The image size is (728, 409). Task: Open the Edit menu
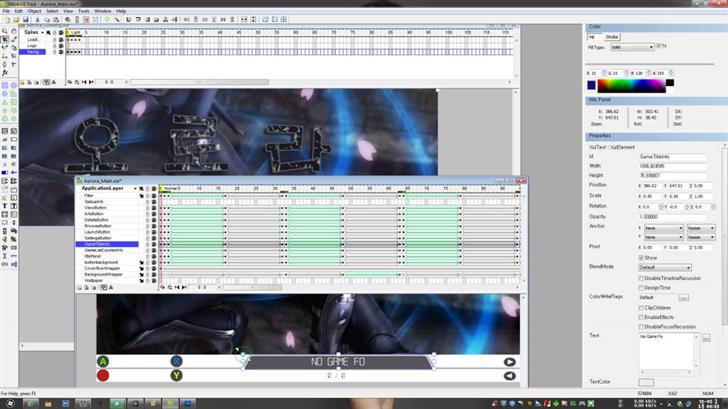pos(19,11)
